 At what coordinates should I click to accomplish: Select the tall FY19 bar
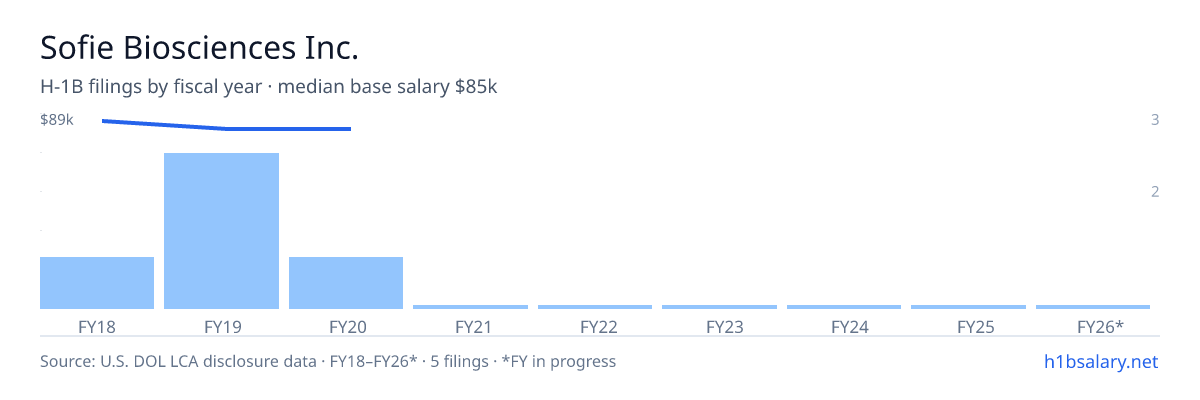[x=221, y=231]
